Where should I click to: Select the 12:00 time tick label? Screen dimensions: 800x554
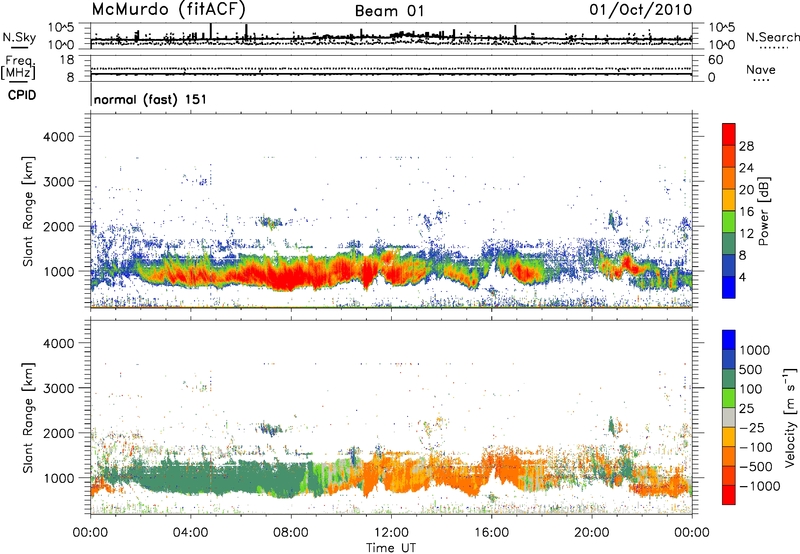[391, 533]
